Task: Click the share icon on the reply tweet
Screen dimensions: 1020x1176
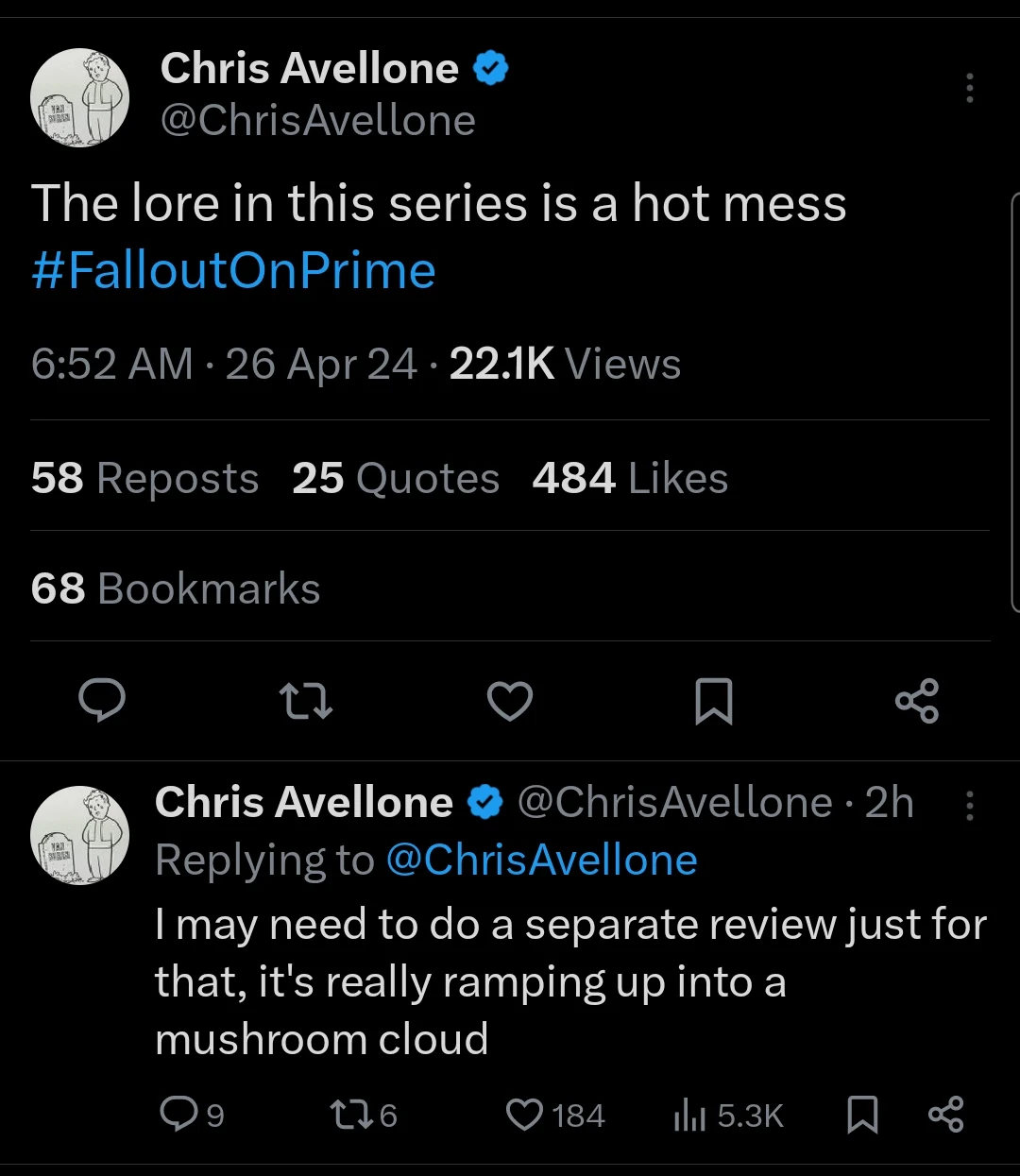Action: tap(946, 1115)
